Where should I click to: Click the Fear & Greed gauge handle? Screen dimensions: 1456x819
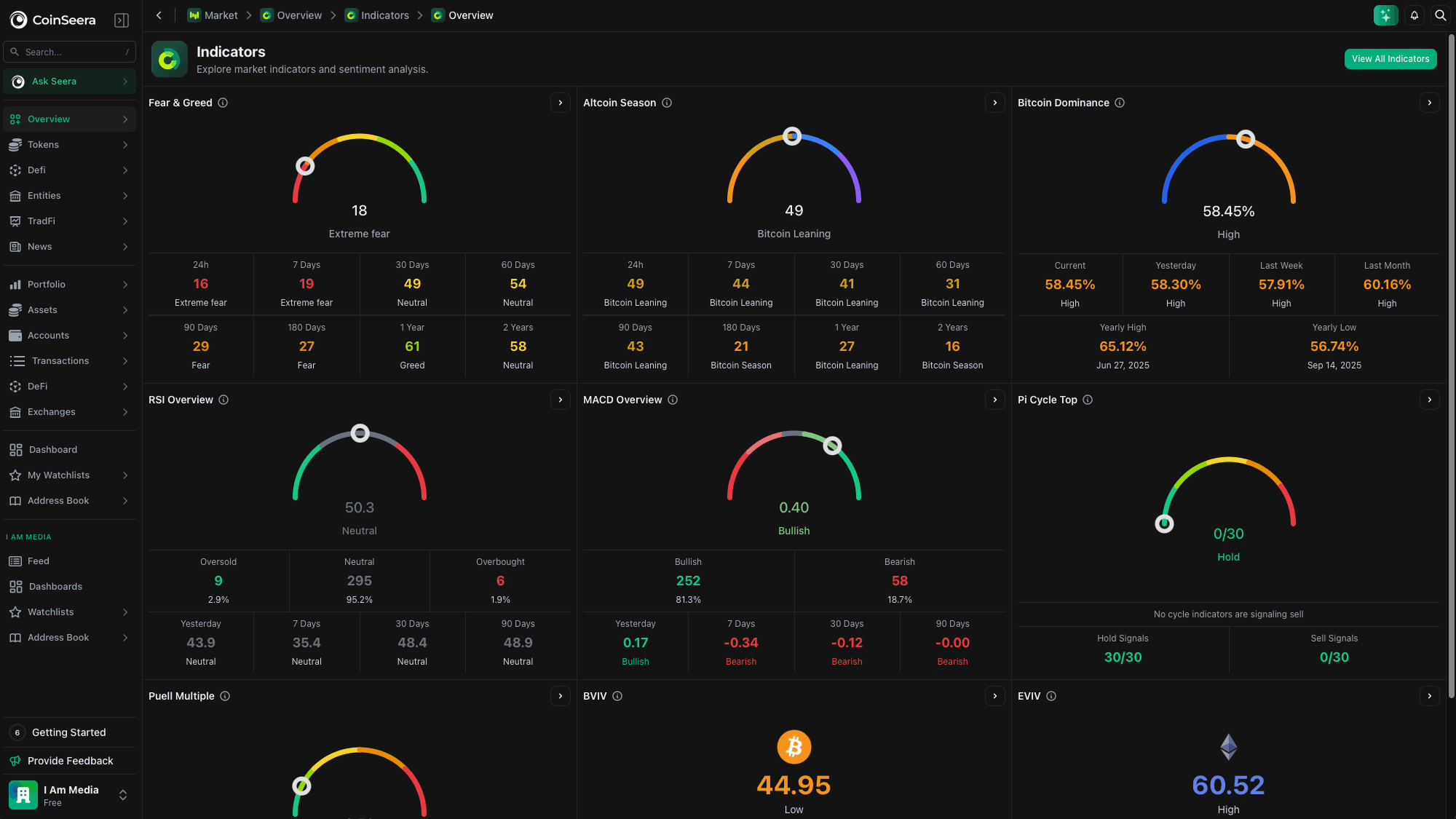tap(305, 166)
